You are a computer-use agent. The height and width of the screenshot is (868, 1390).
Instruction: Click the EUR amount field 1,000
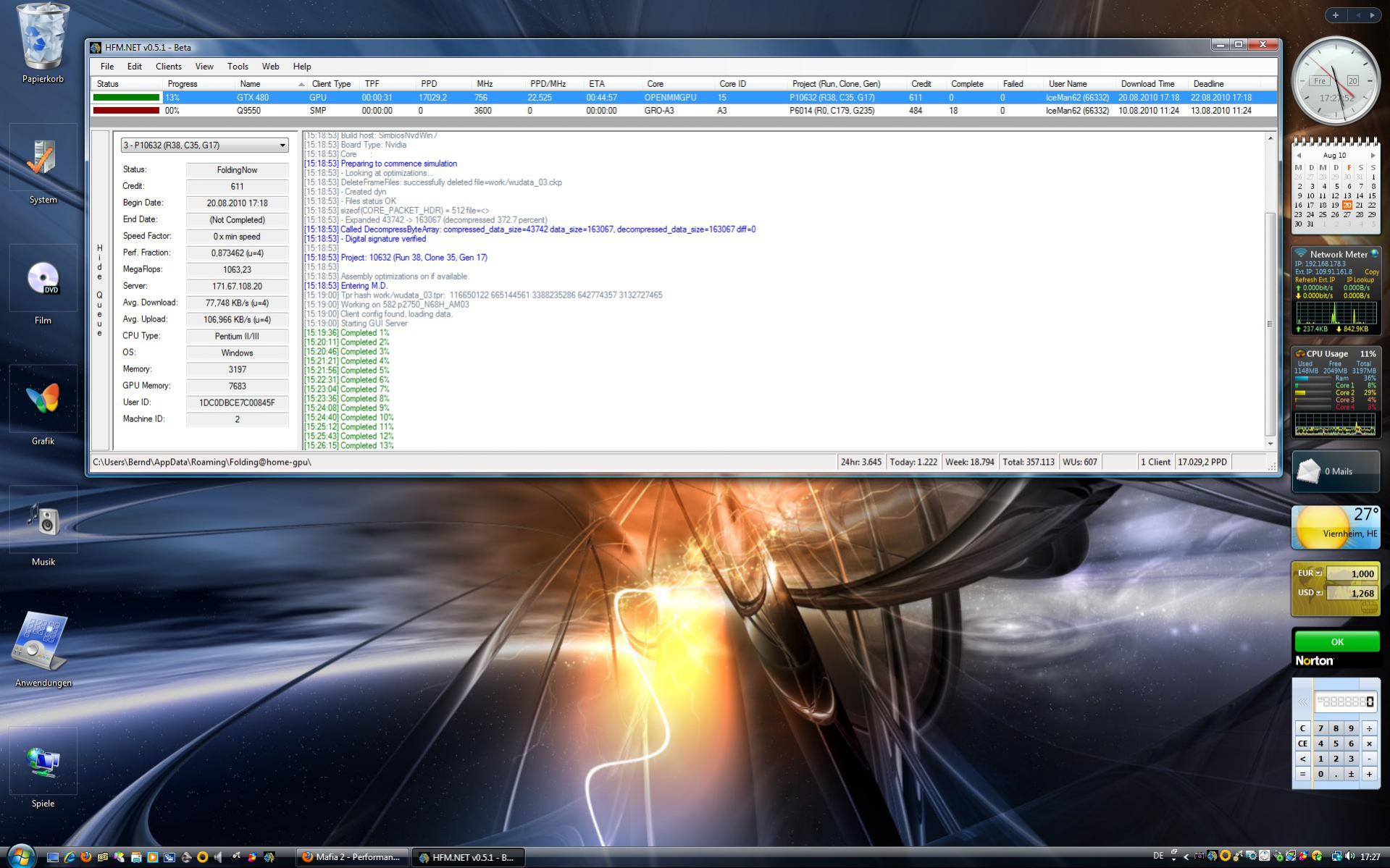click(1352, 574)
